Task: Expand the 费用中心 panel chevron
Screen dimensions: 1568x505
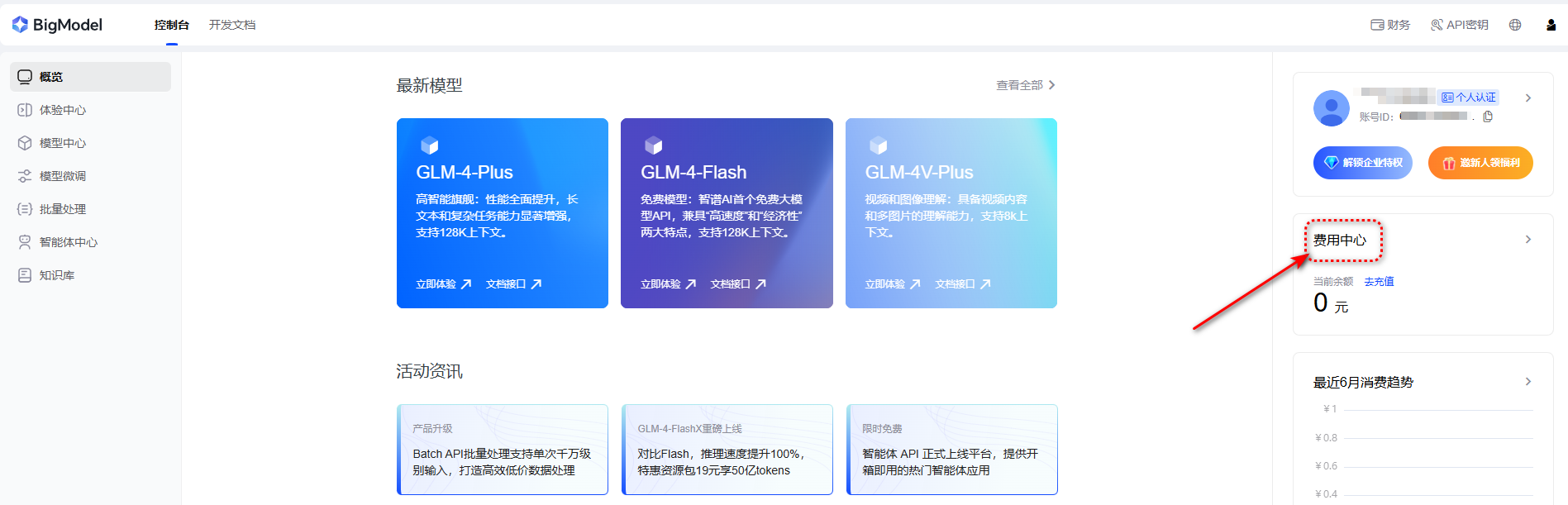Action: (x=1528, y=240)
